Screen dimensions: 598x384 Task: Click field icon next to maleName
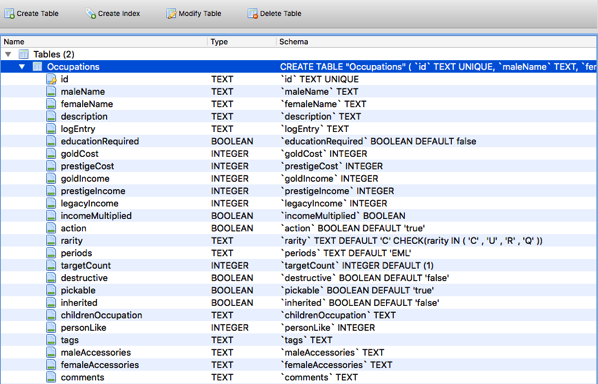coord(51,92)
